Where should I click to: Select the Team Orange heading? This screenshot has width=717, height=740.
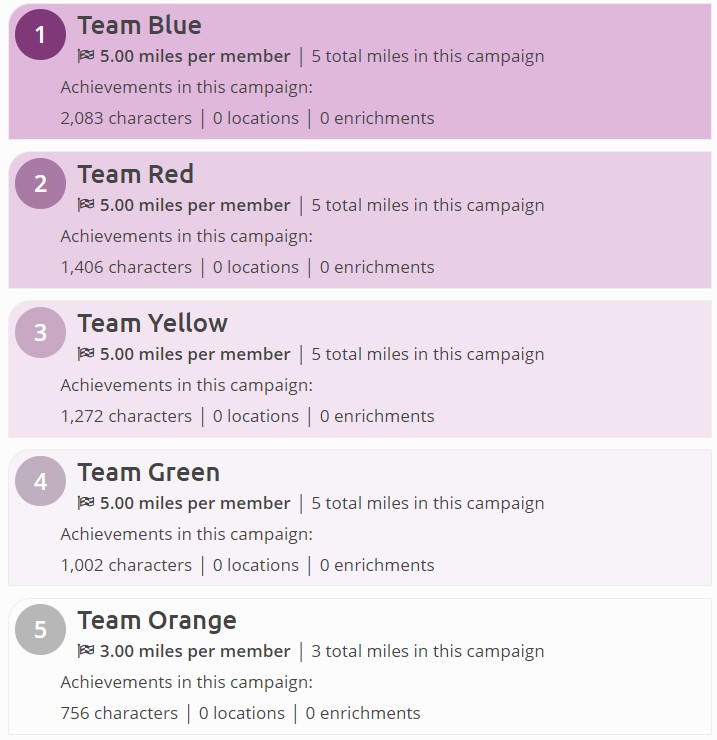tap(157, 621)
